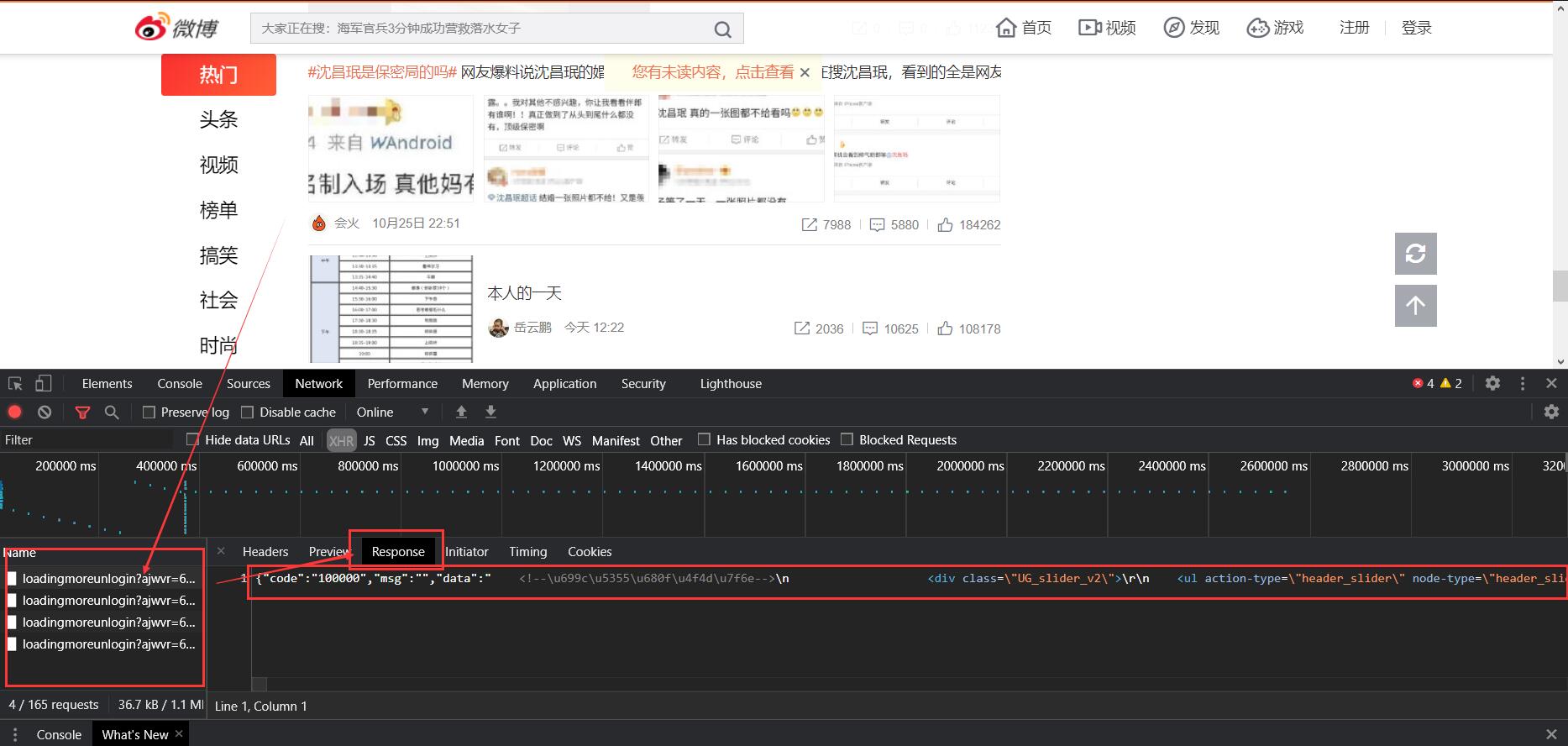Viewport: 1568px width, 746px height.
Task: Toggle the device toolbar icon
Action: point(43,384)
